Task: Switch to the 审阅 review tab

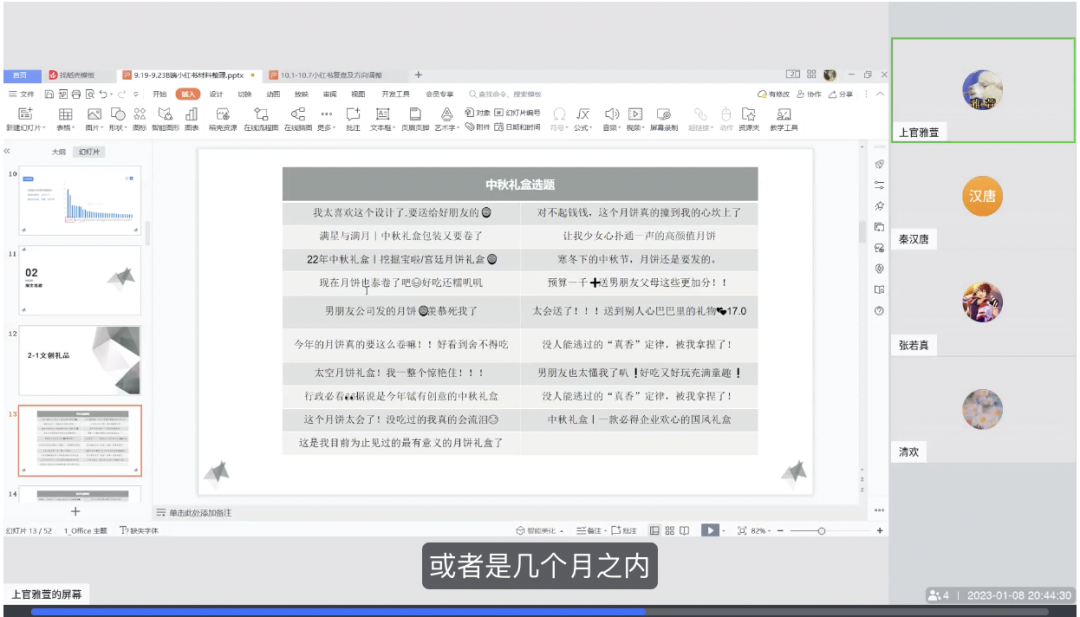Action: coord(330,94)
